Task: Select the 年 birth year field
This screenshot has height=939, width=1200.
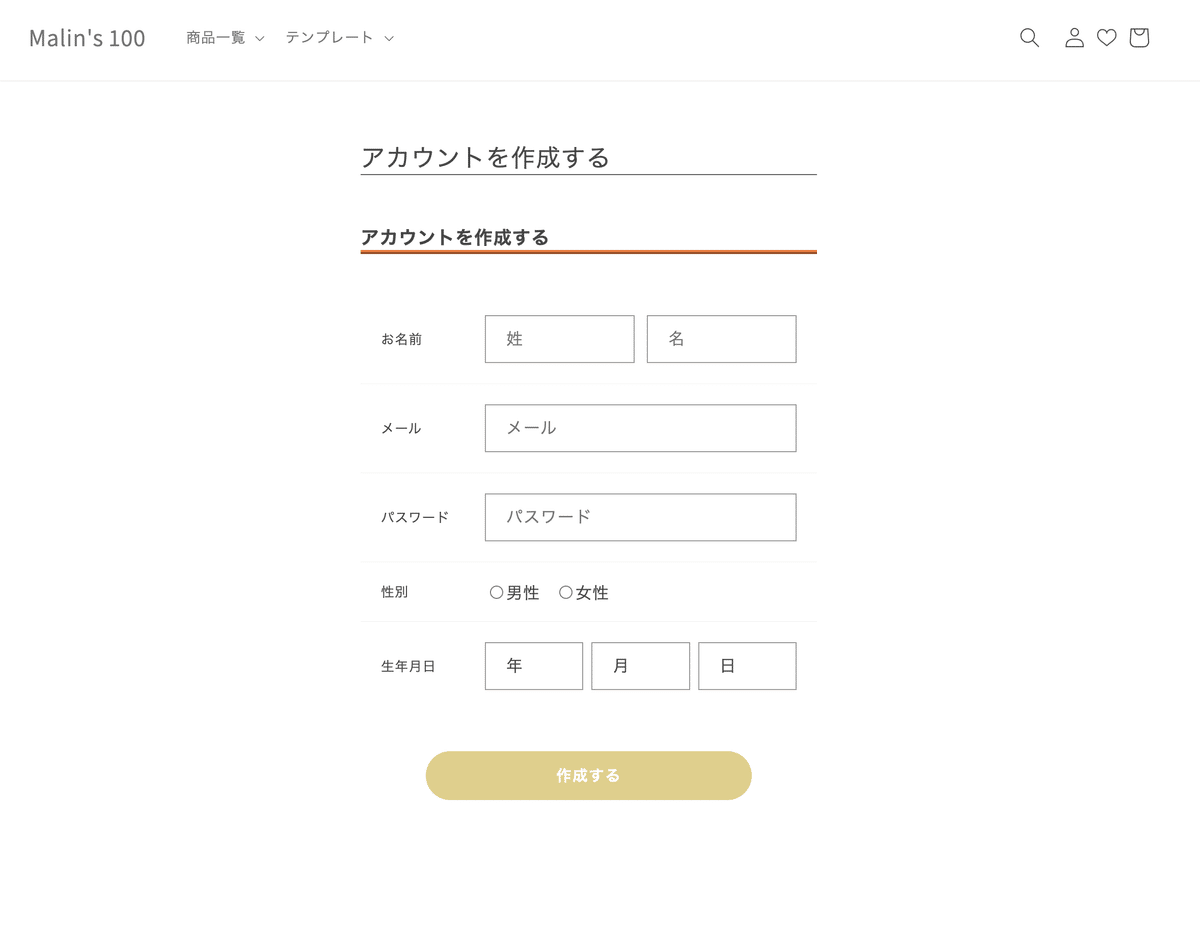Action: (x=534, y=666)
